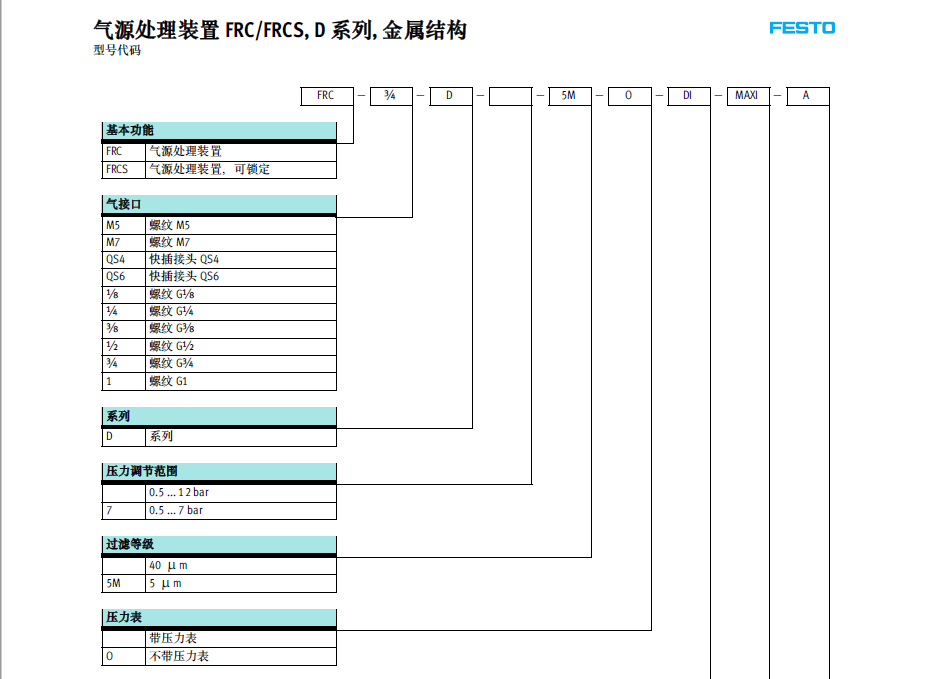Viewport: 935px width, 679px height.
Task: Select the value 0.5 ... 7 bar
Action: pyautogui.click(x=176, y=510)
